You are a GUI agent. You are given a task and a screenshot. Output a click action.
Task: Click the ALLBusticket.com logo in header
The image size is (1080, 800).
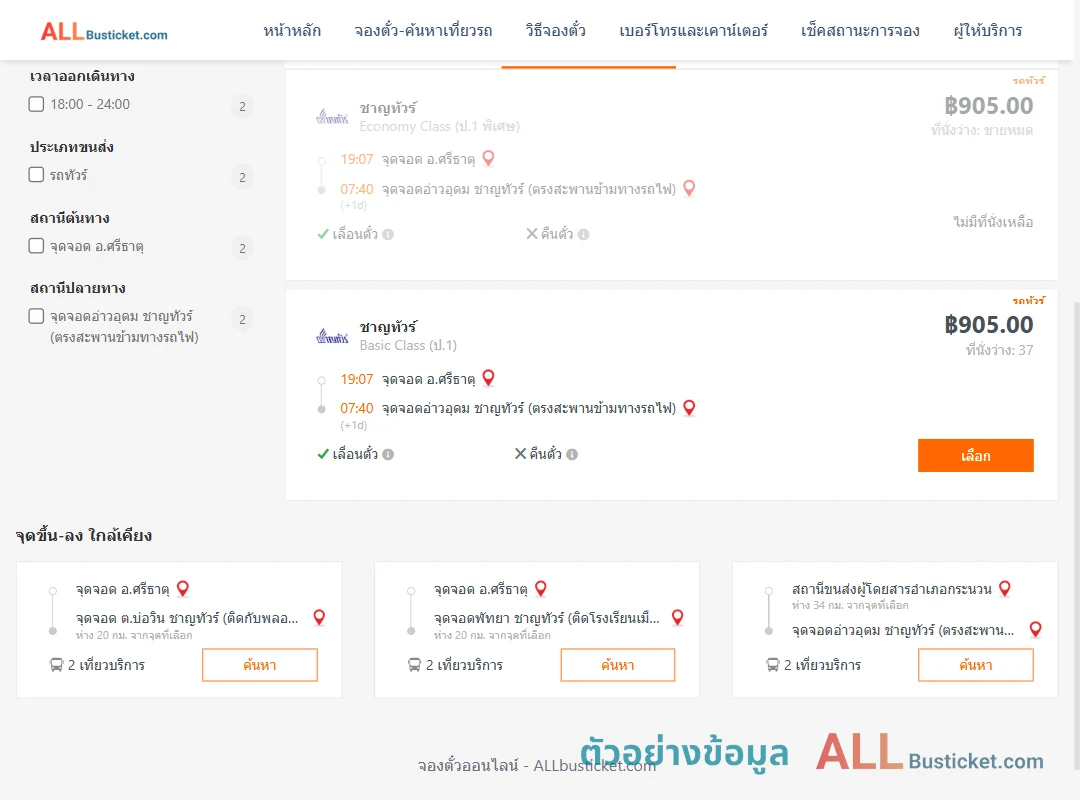tap(104, 32)
